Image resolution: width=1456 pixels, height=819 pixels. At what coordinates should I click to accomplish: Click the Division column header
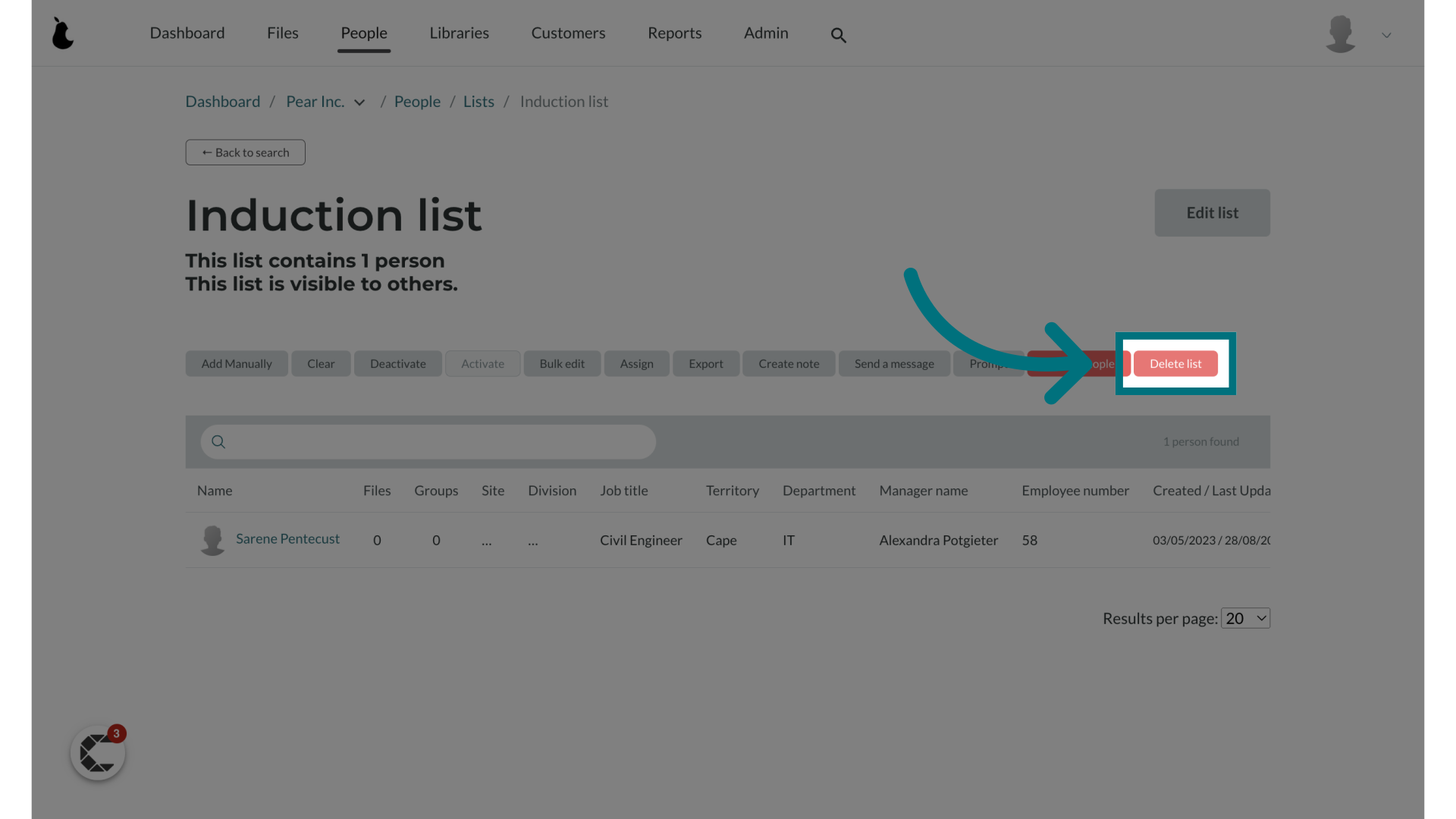(552, 491)
